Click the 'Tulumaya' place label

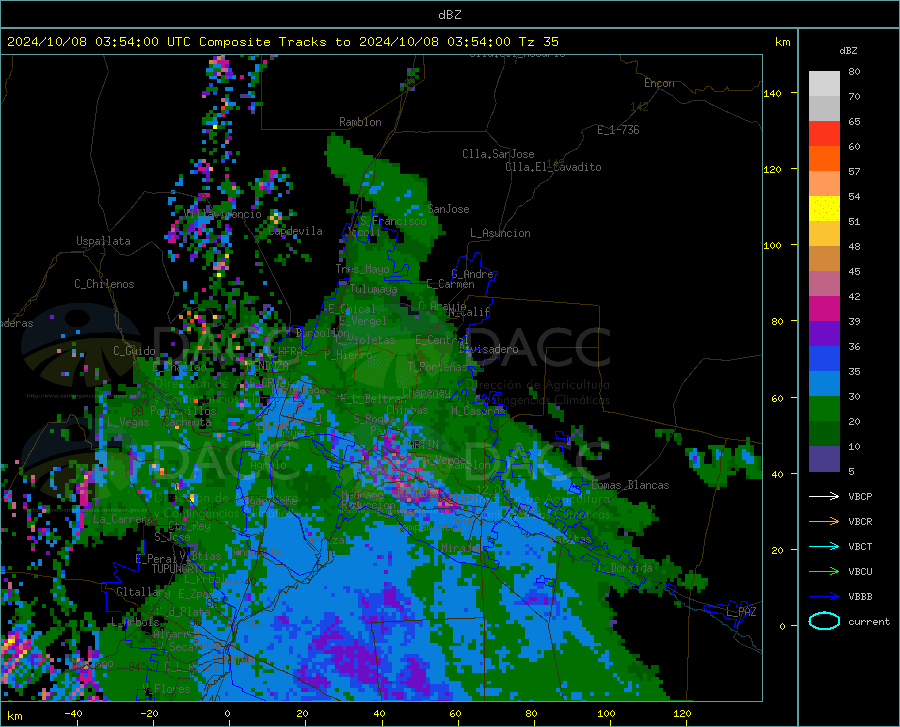point(373,289)
